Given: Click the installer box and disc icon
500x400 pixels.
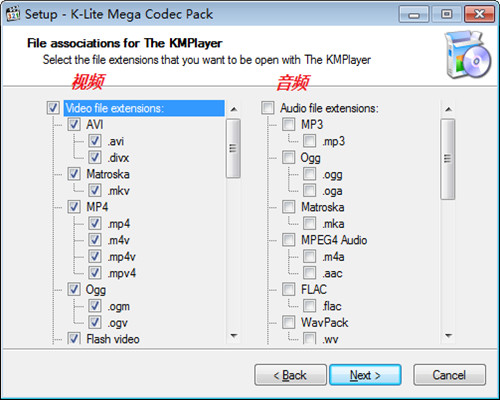Looking at the screenshot, I should pyautogui.click(x=467, y=55).
